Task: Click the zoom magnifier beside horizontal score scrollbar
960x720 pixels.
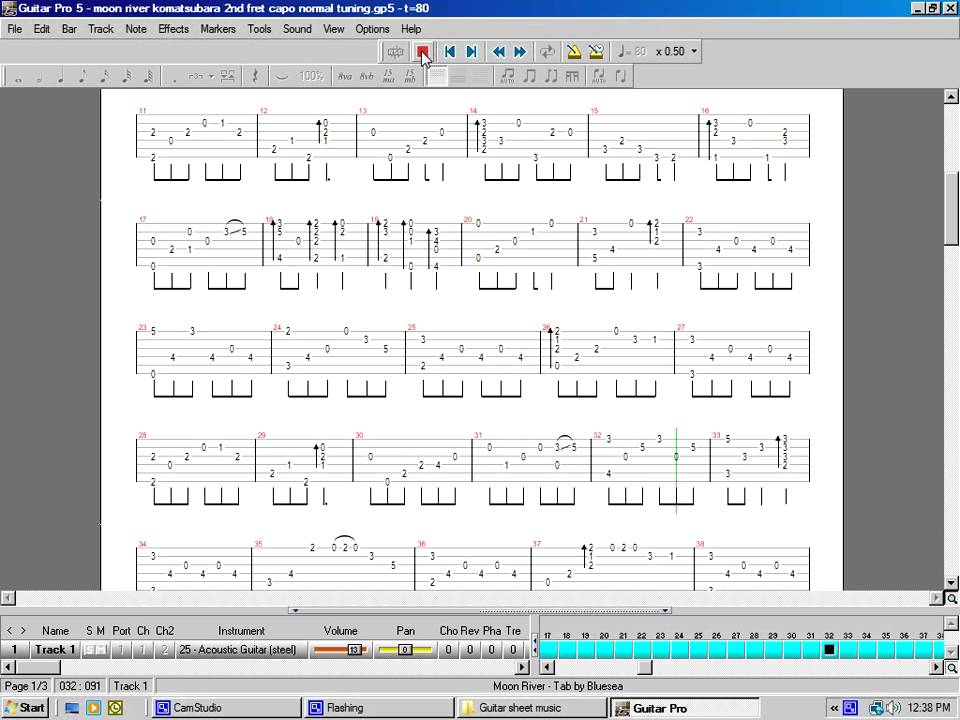Action: [952, 598]
